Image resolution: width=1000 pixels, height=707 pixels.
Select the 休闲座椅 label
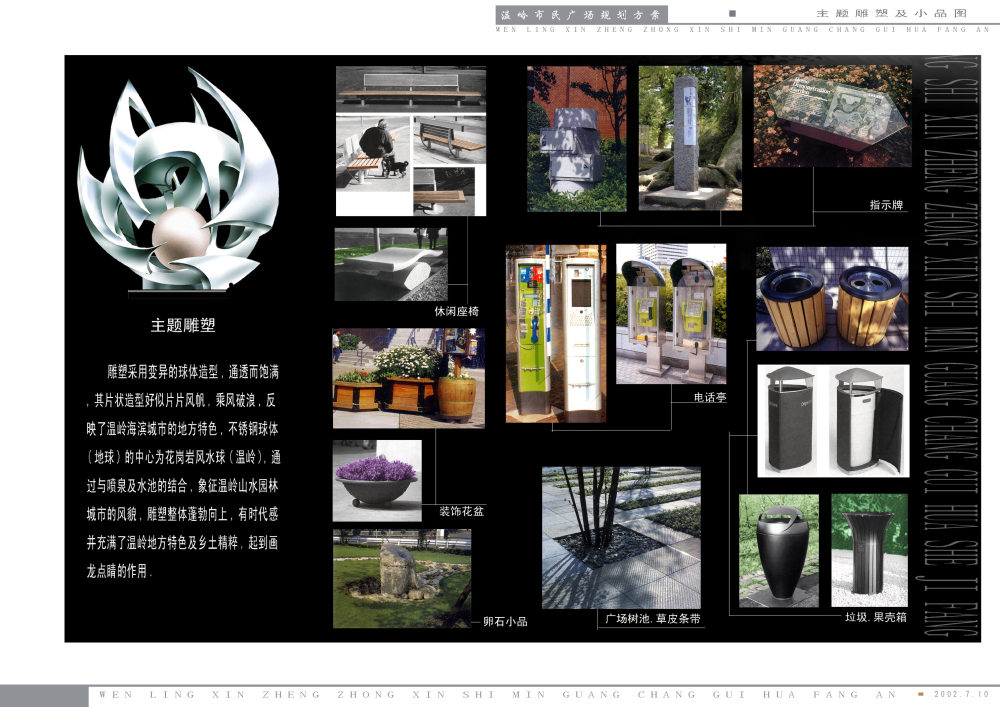(x=456, y=312)
